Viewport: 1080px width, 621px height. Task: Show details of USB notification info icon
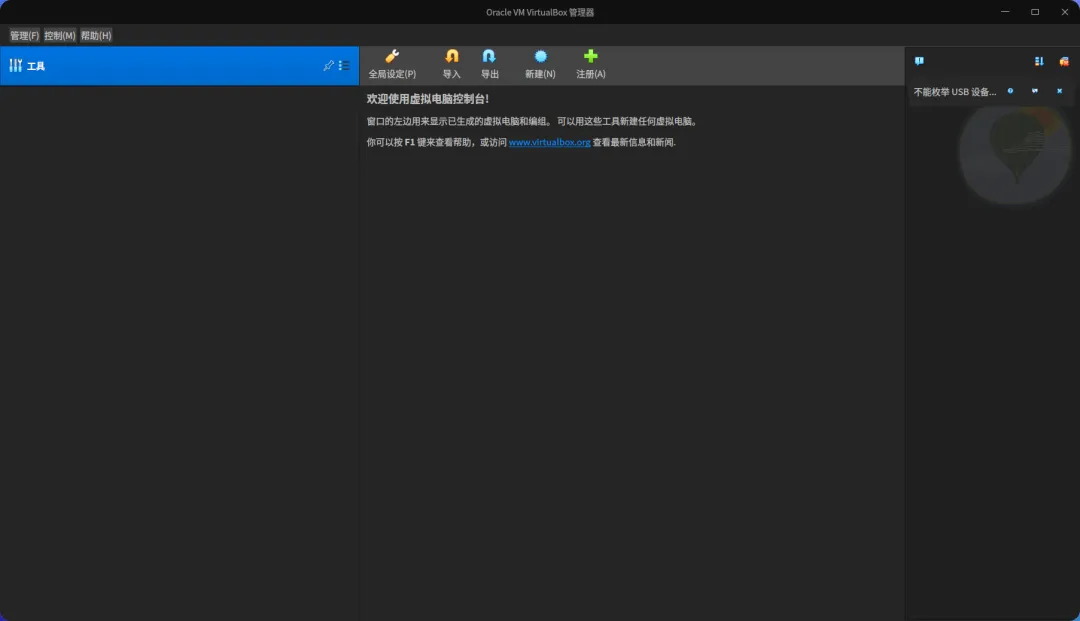(x=1010, y=91)
